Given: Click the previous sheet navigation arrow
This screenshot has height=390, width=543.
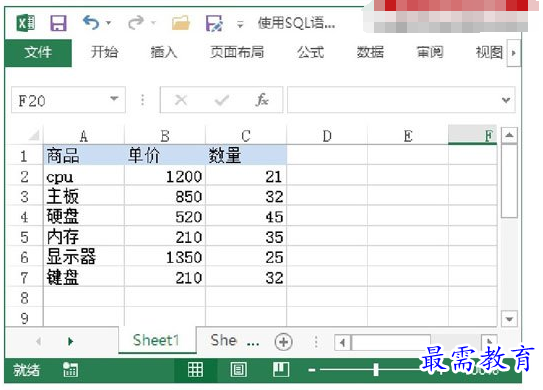Looking at the screenshot, I should coord(39,342).
